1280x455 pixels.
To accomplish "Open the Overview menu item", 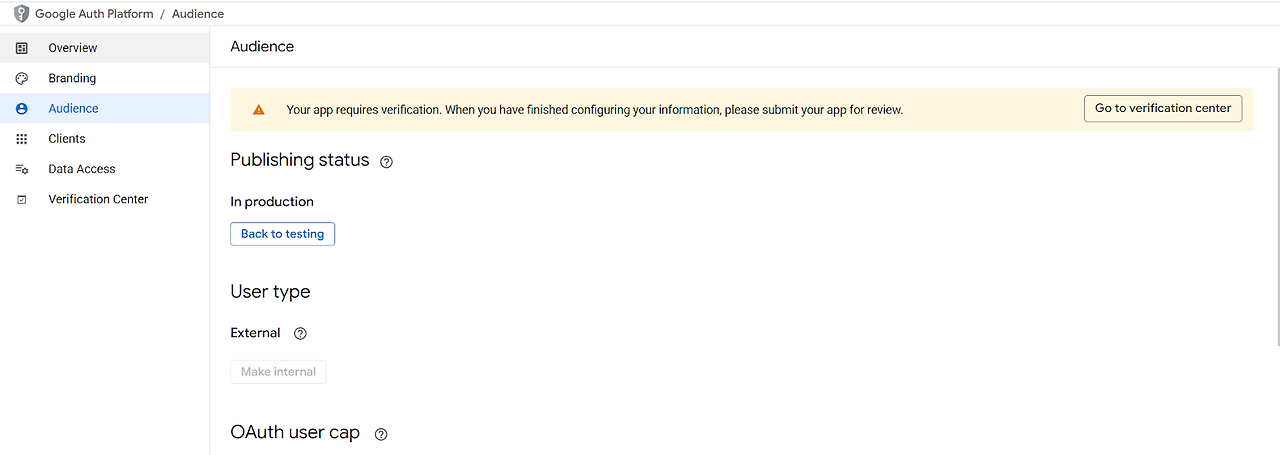I will coord(105,48).
